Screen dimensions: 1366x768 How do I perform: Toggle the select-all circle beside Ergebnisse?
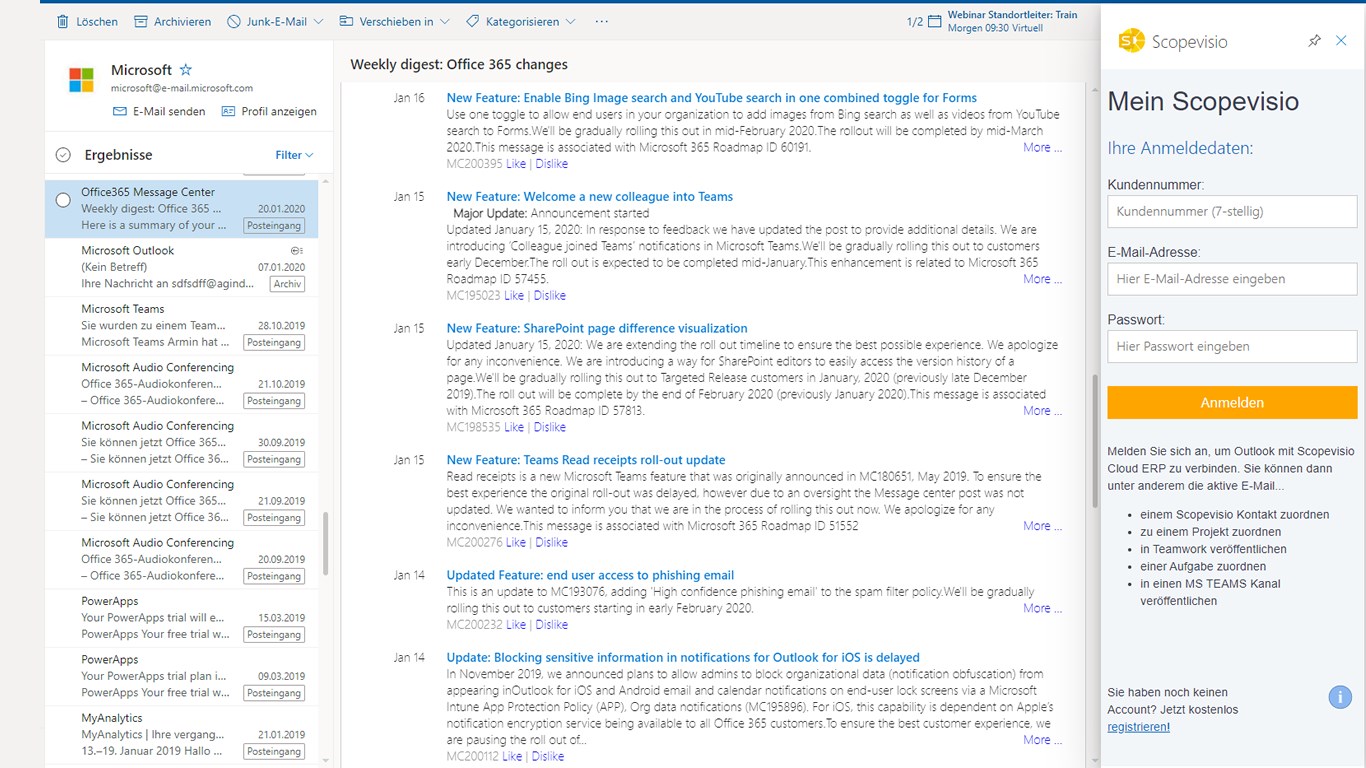[63, 155]
